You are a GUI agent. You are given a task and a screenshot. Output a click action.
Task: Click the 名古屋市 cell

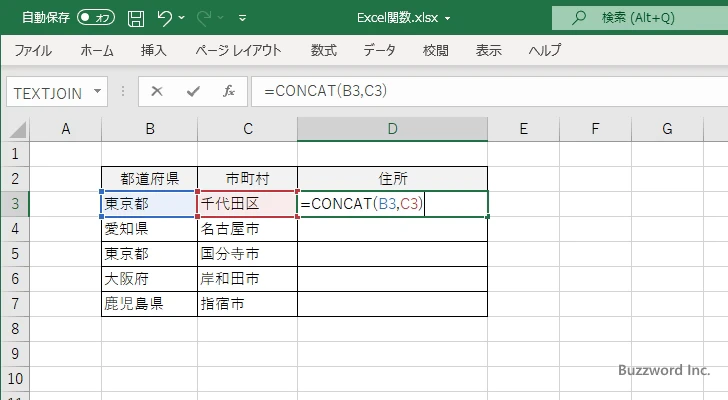pyautogui.click(x=247, y=229)
